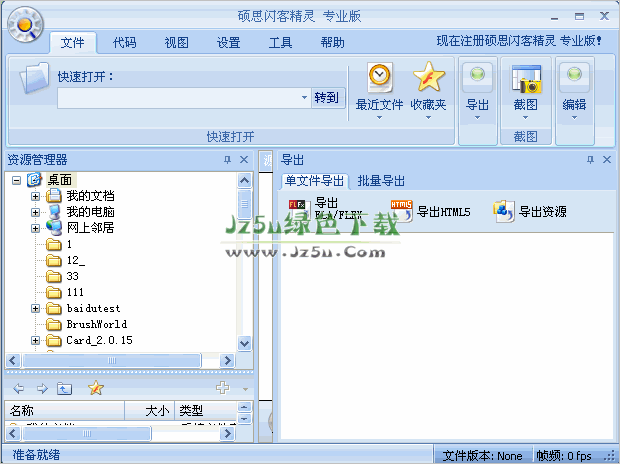Expand the 网上邻居 tree node

pyautogui.click(x=35, y=228)
